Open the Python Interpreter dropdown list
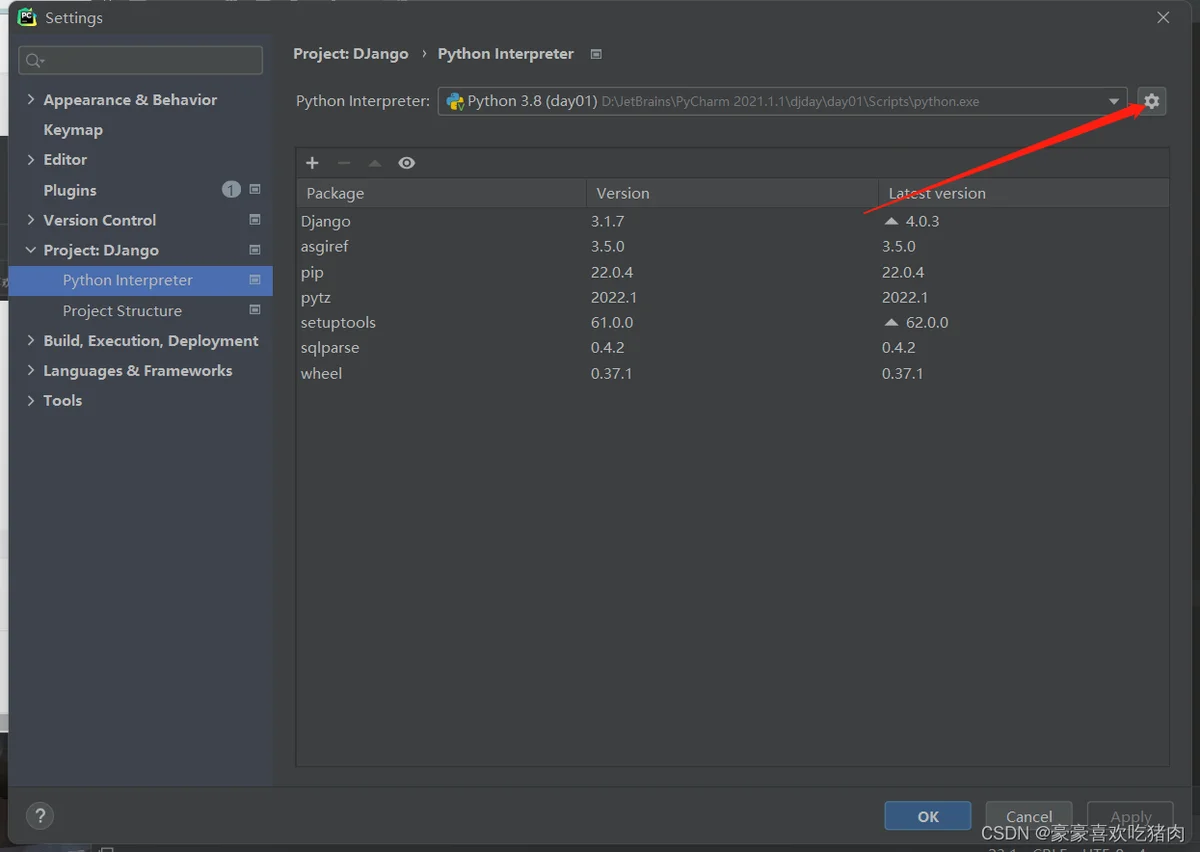Image resolution: width=1200 pixels, height=852 pixels. (1114, 101)
